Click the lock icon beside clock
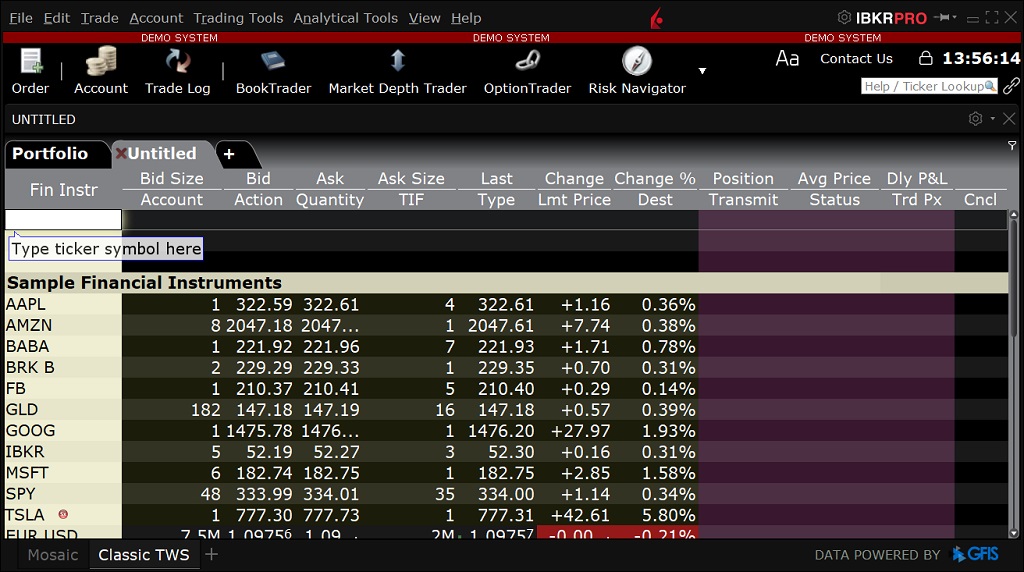Image resolution: width=1024 pixels, height=572 pixels. point(925,58)
